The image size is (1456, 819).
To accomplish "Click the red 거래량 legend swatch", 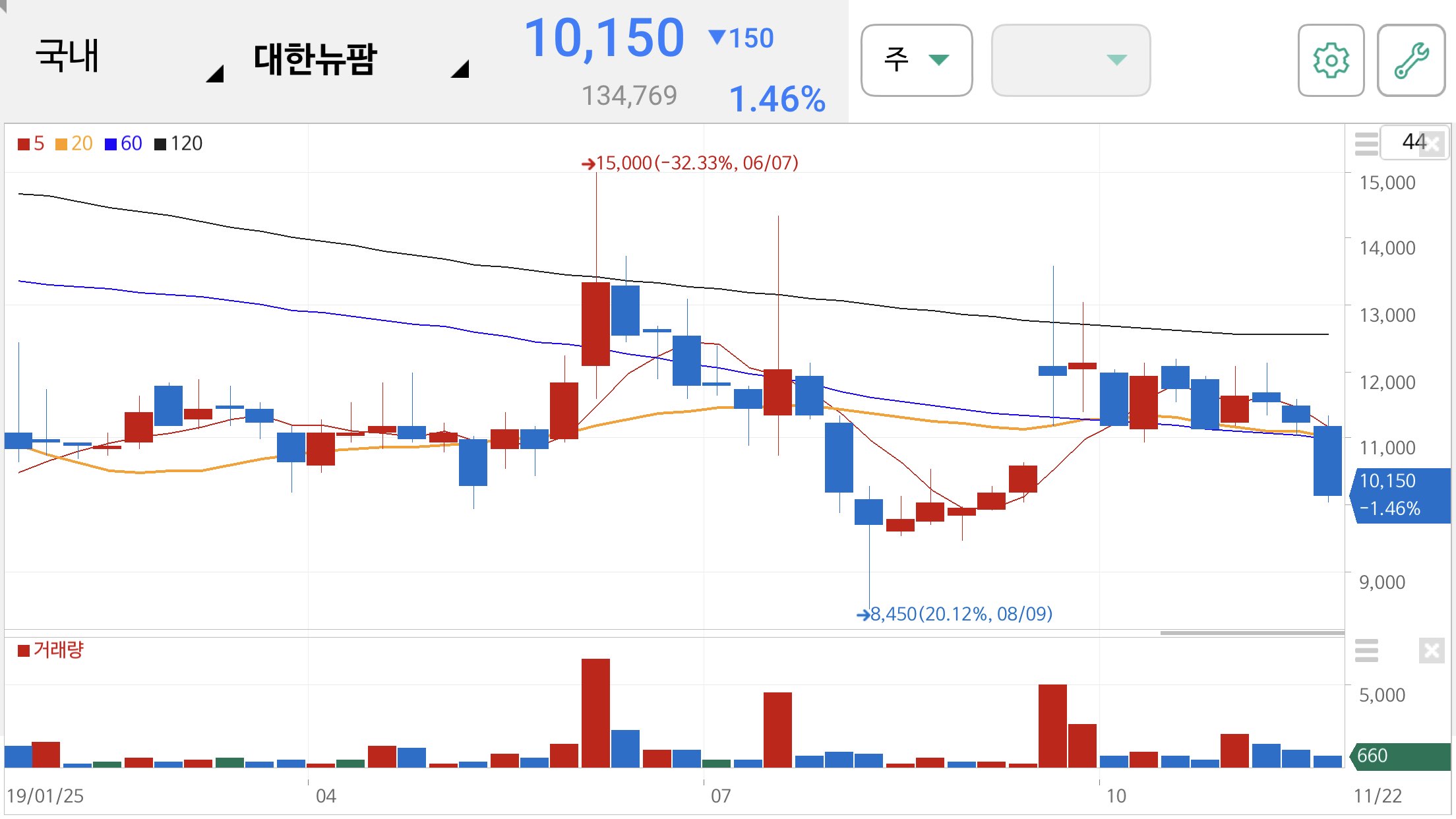I will pos(24,651).
